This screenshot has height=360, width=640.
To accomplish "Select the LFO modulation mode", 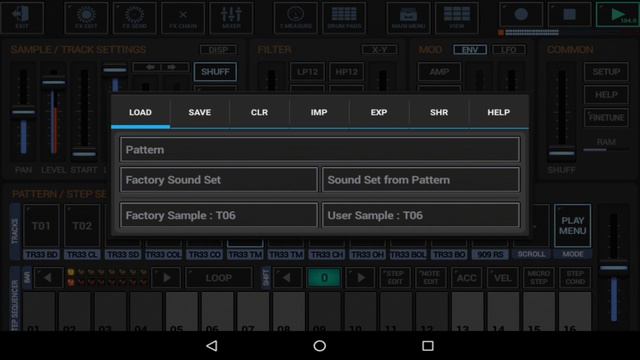I will point(509,50).
